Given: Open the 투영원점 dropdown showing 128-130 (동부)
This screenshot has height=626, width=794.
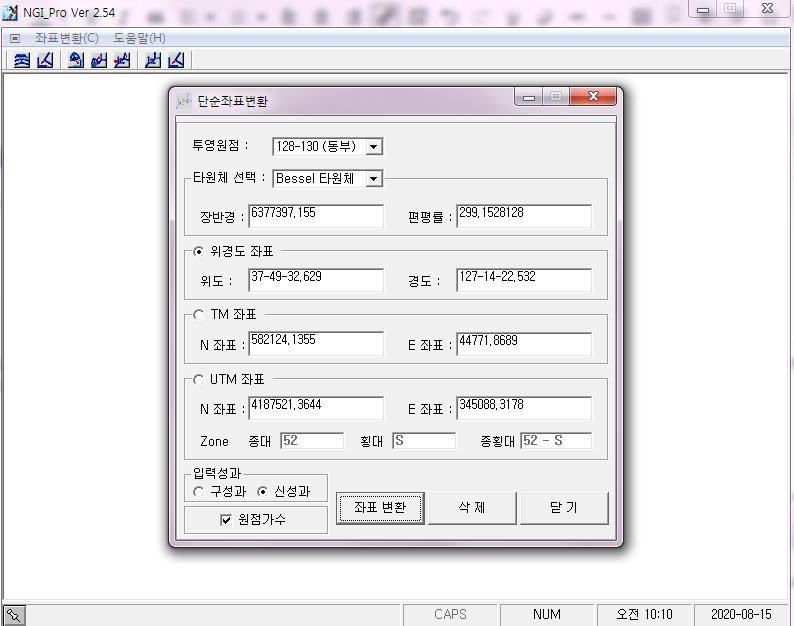Looking at the screenshot, I should pyautogui.click(x=373, y=147).
